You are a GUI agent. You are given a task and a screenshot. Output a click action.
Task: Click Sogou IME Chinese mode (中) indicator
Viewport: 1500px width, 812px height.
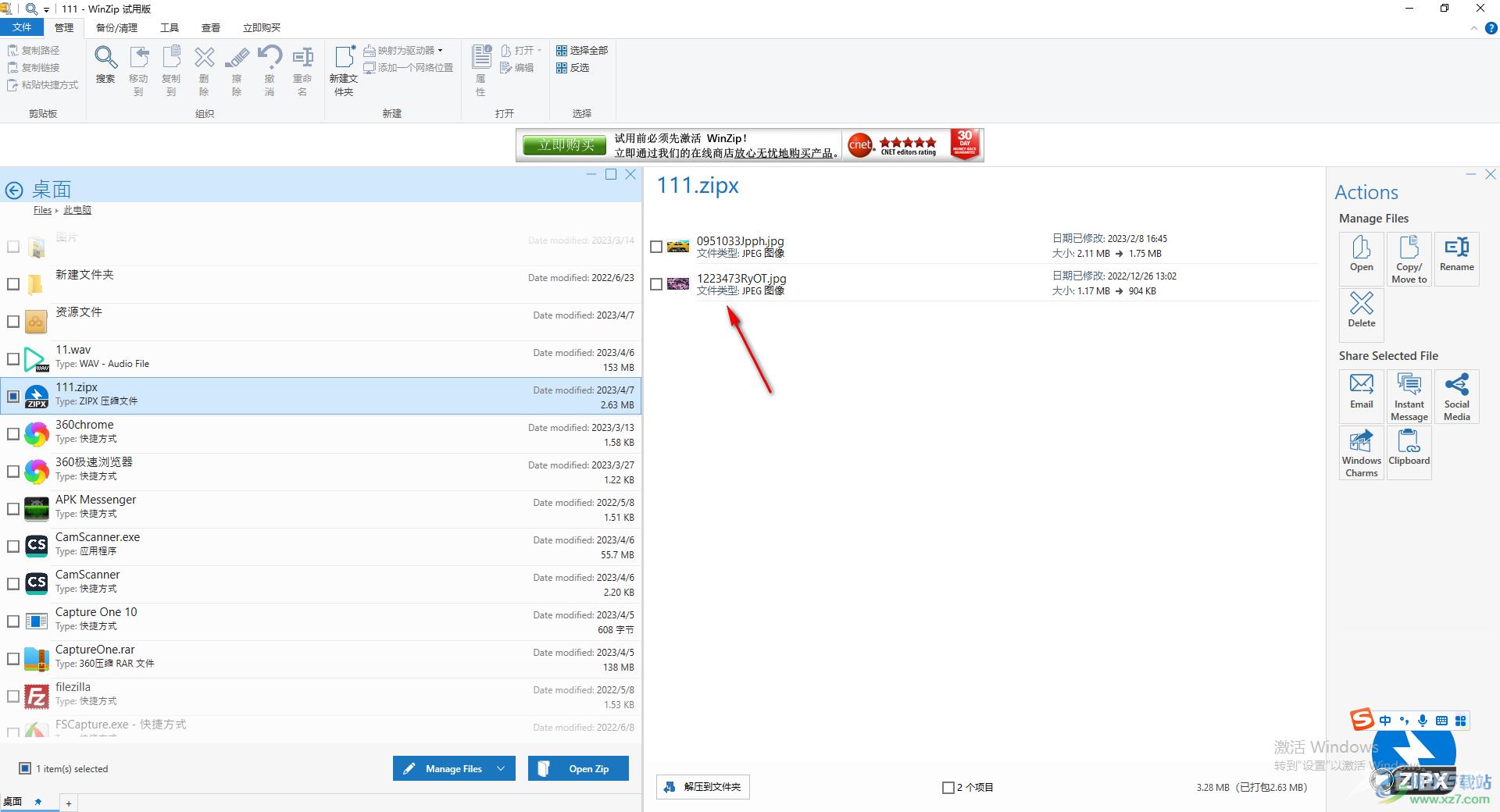pos(1385,721)
